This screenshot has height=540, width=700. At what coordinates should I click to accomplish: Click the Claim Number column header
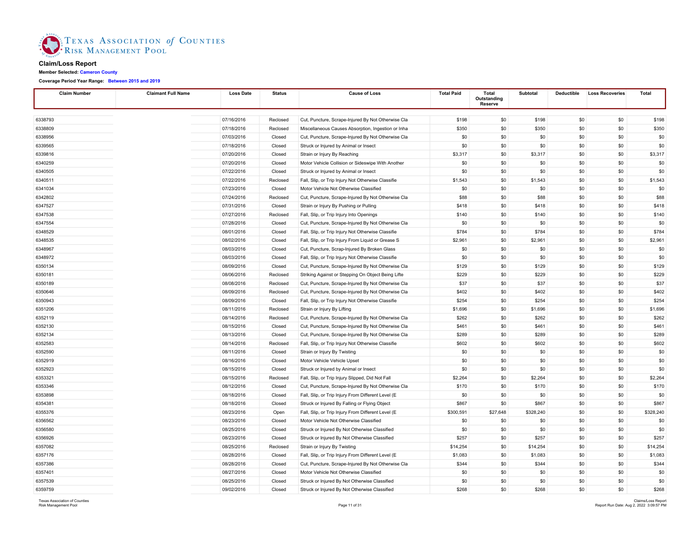pyautogui.click(x=75, y=93)
